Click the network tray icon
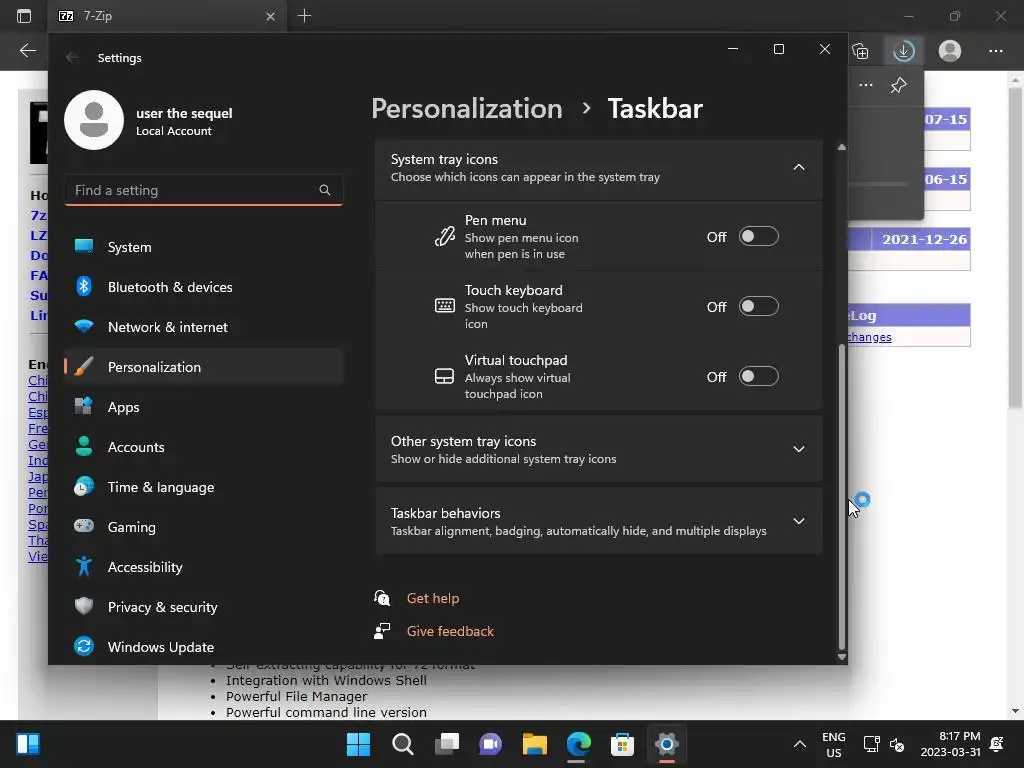This screenshot has width=1024, height=768. point(871,744)
